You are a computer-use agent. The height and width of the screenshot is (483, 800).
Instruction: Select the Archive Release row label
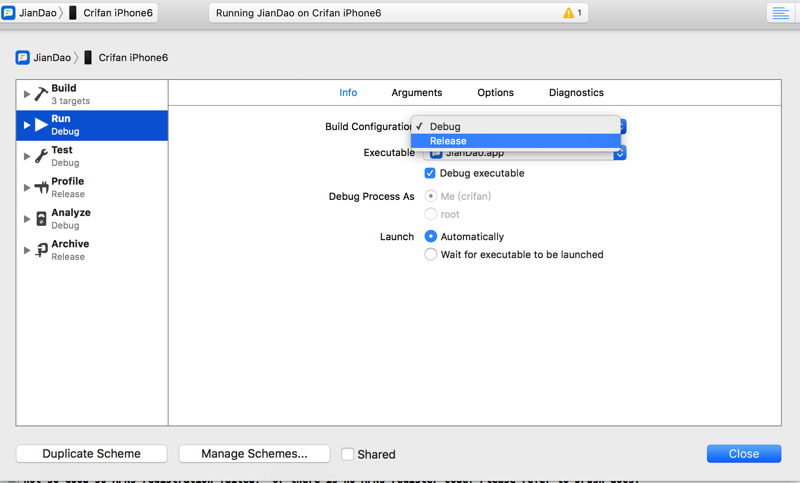[x=70, y=250]
